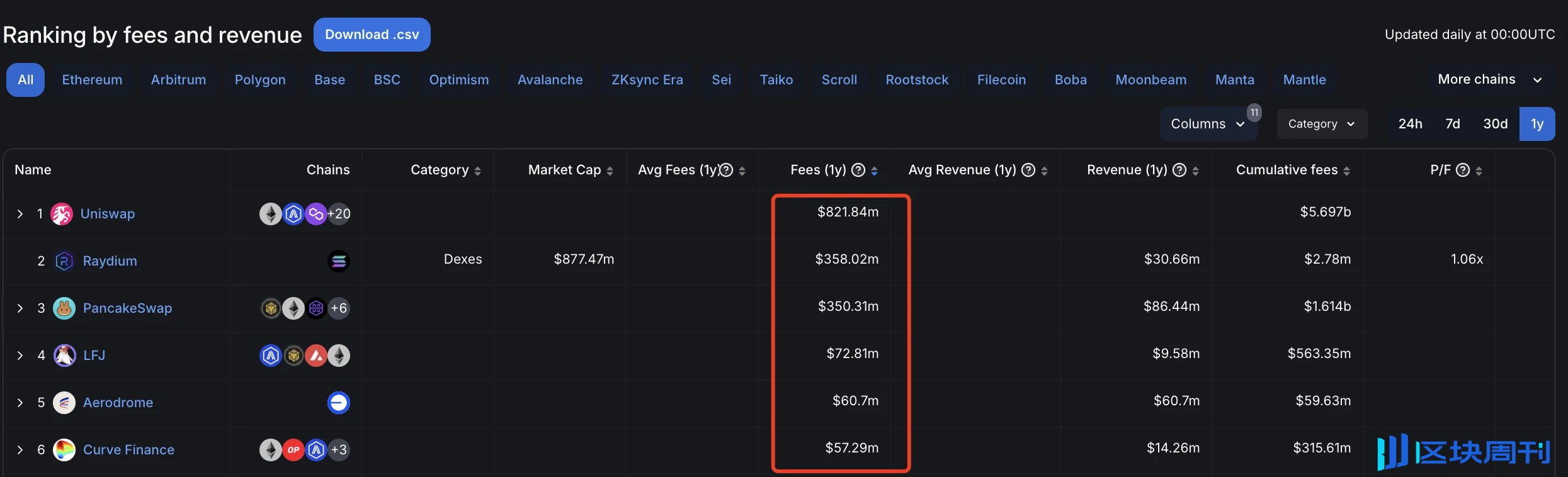
Task: Open the Aerodrome protocol link
Action: coord(118,403)
